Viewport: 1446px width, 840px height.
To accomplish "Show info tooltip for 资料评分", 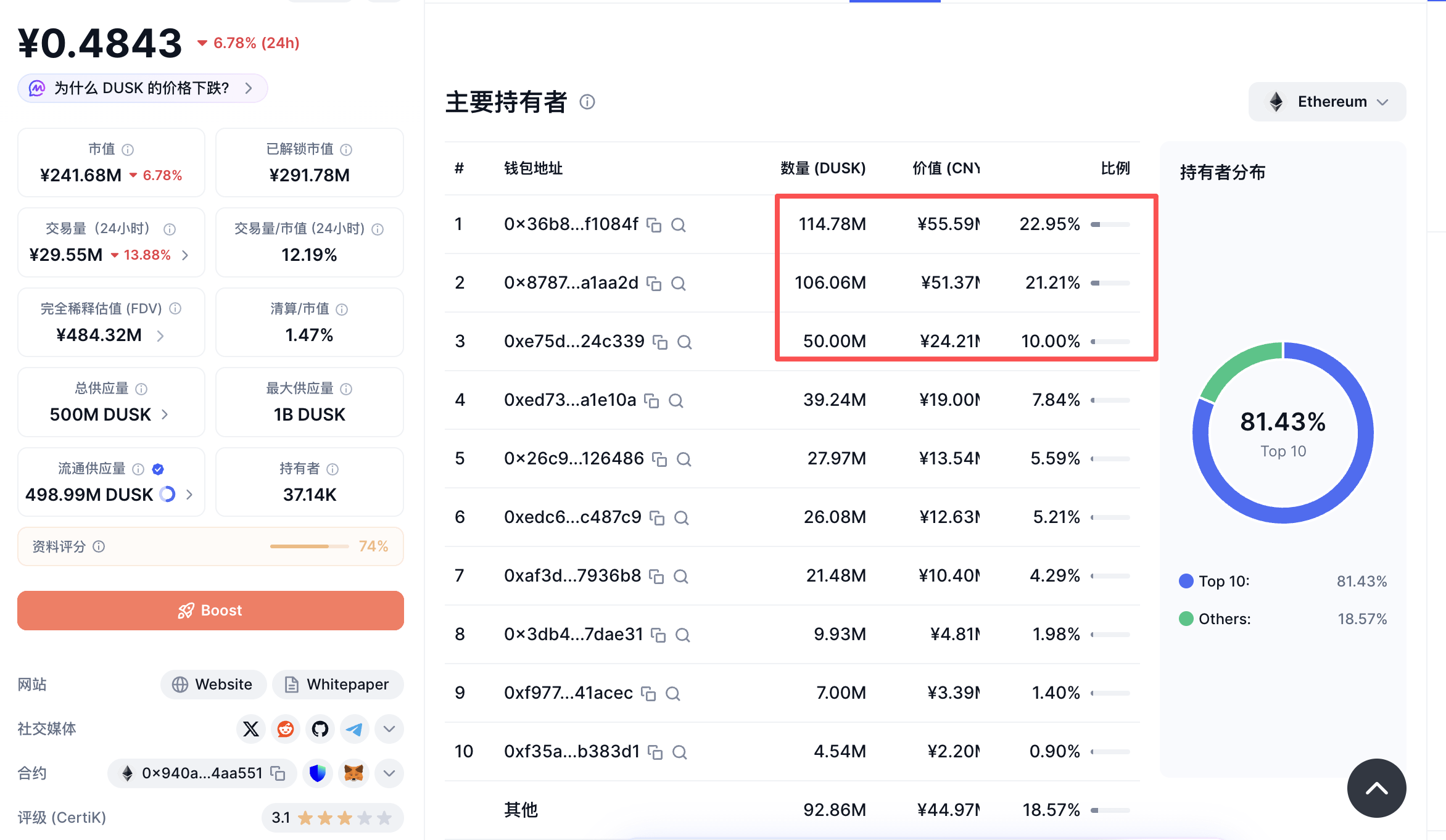I will [x=99, y=546].
